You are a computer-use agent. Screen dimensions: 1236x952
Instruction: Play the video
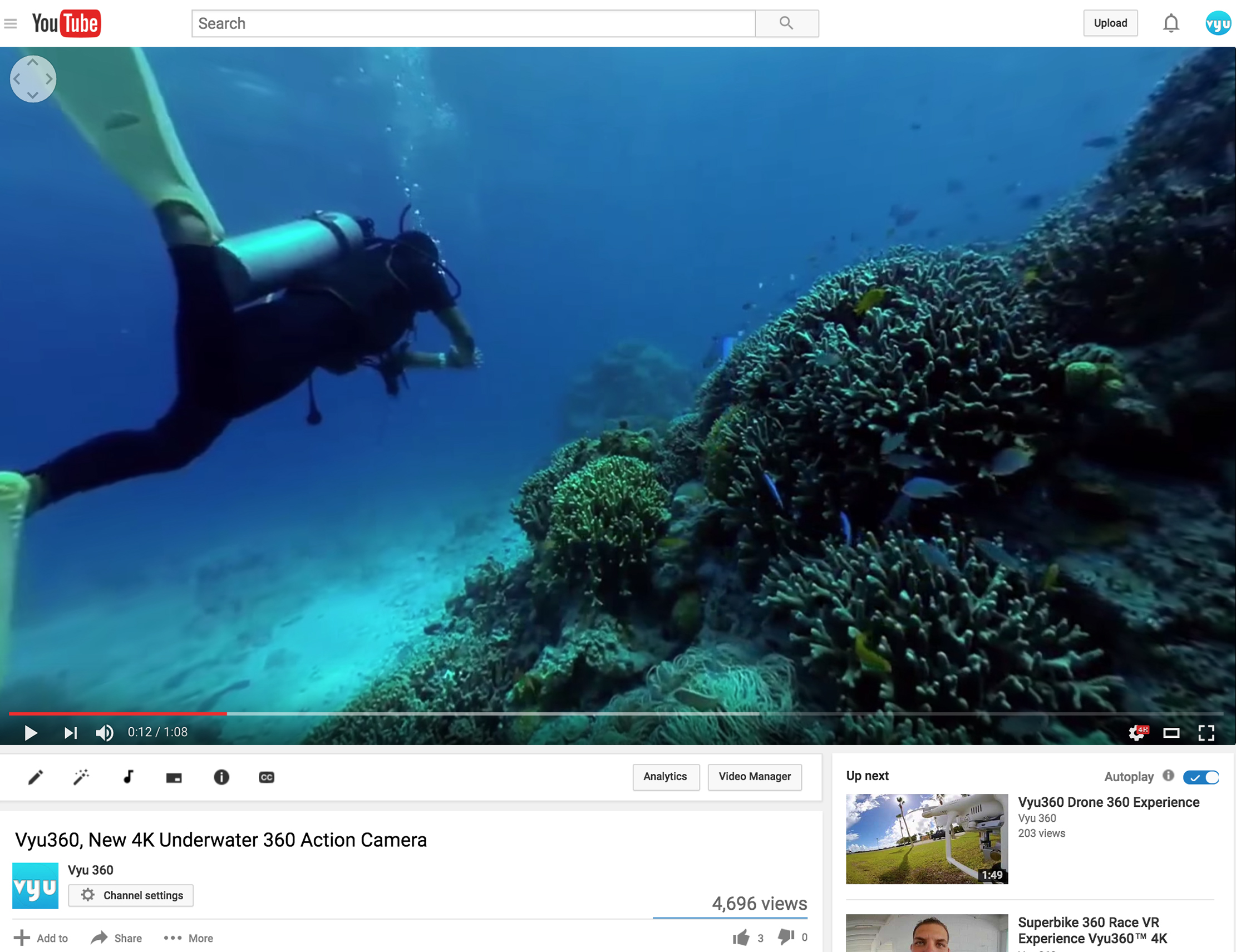click(31, 733)
